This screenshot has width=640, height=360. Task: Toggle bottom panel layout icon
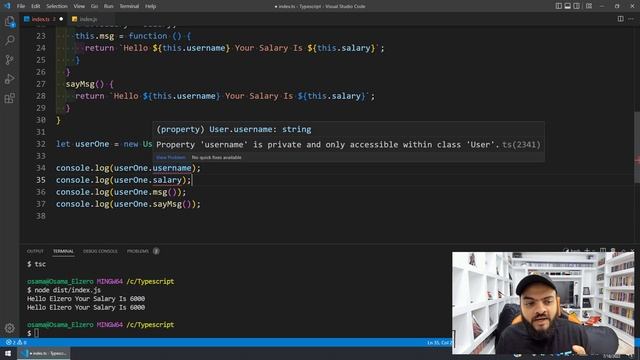point(567,6)
